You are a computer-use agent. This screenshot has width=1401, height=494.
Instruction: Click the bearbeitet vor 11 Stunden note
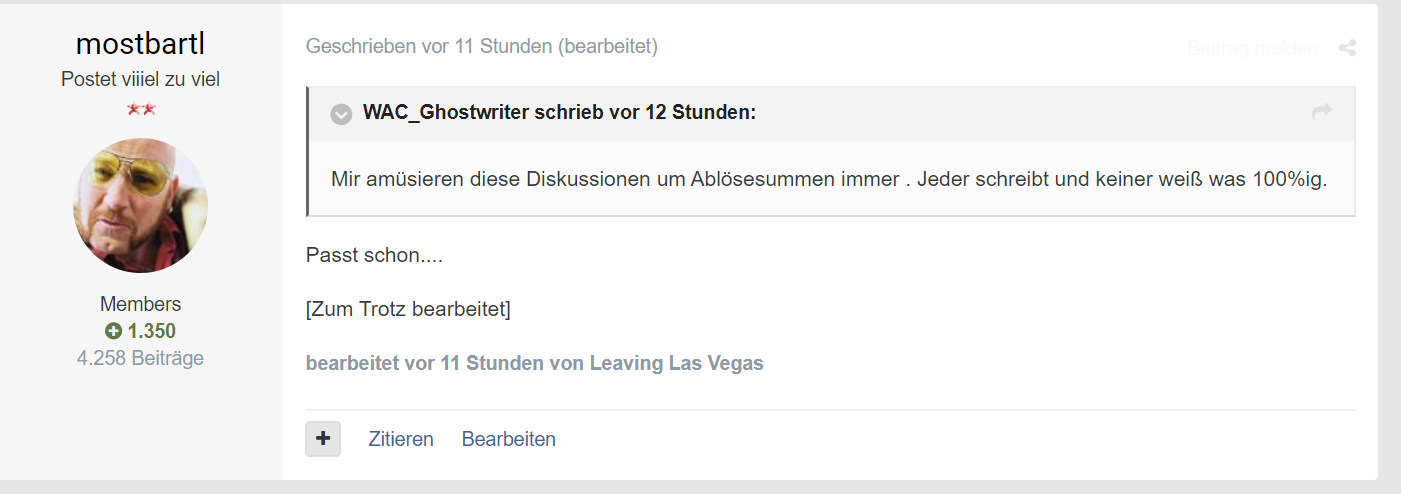coord(535,363)
